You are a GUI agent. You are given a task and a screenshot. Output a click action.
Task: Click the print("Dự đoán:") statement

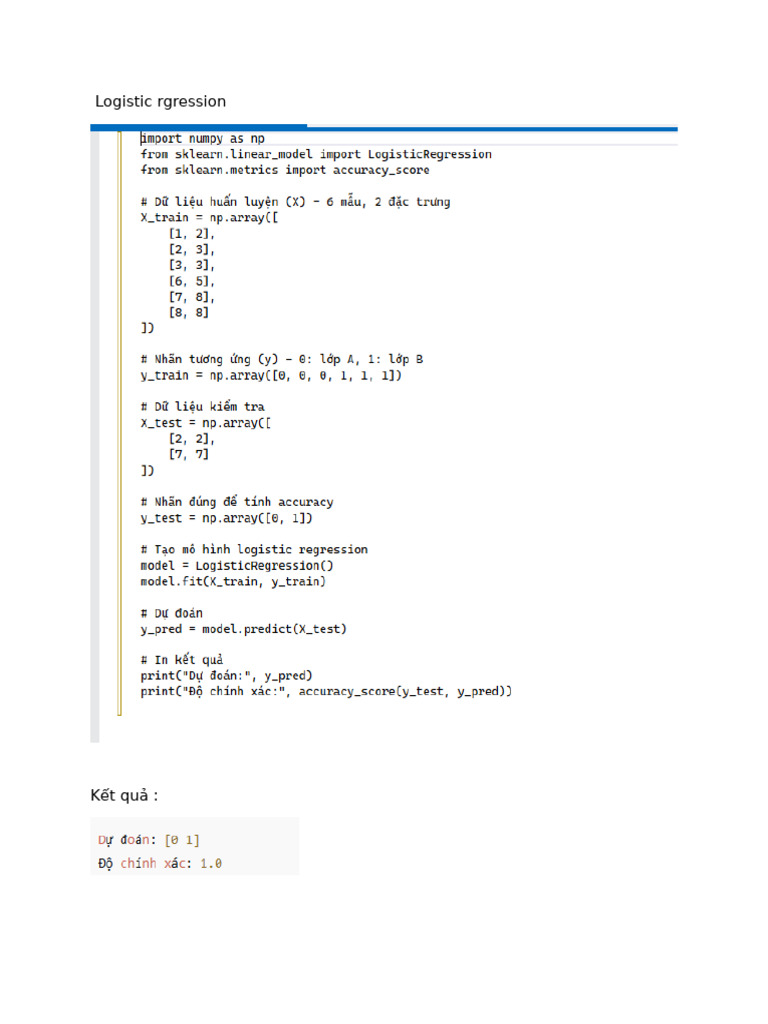[227, 675]
